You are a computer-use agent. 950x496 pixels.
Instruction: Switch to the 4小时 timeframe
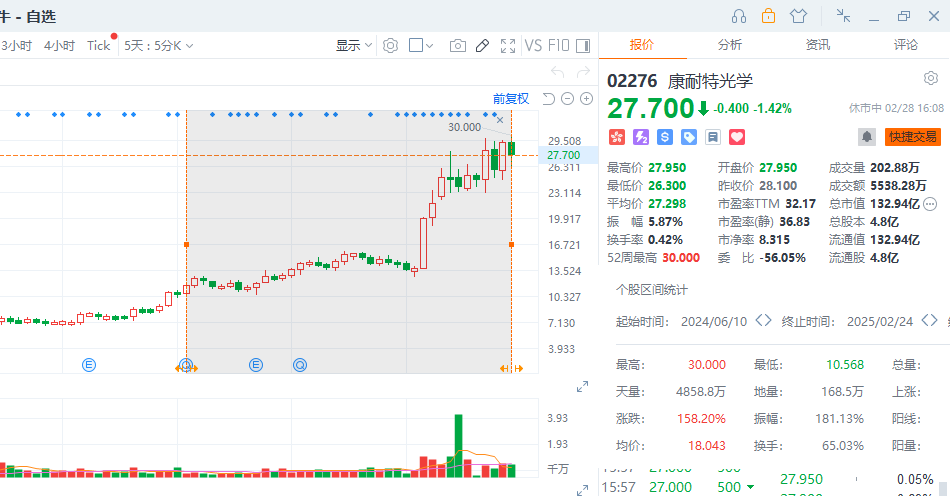point(59,45)
